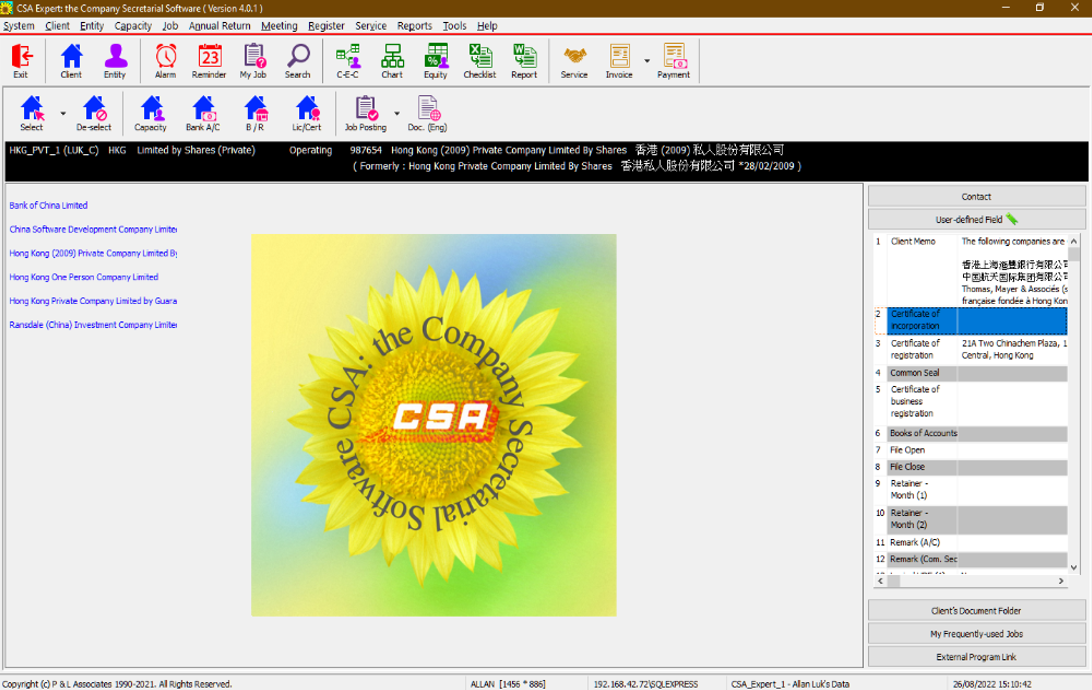1092x690 pixels.
Task: Open the Annual Return menu
Action: 219,26
